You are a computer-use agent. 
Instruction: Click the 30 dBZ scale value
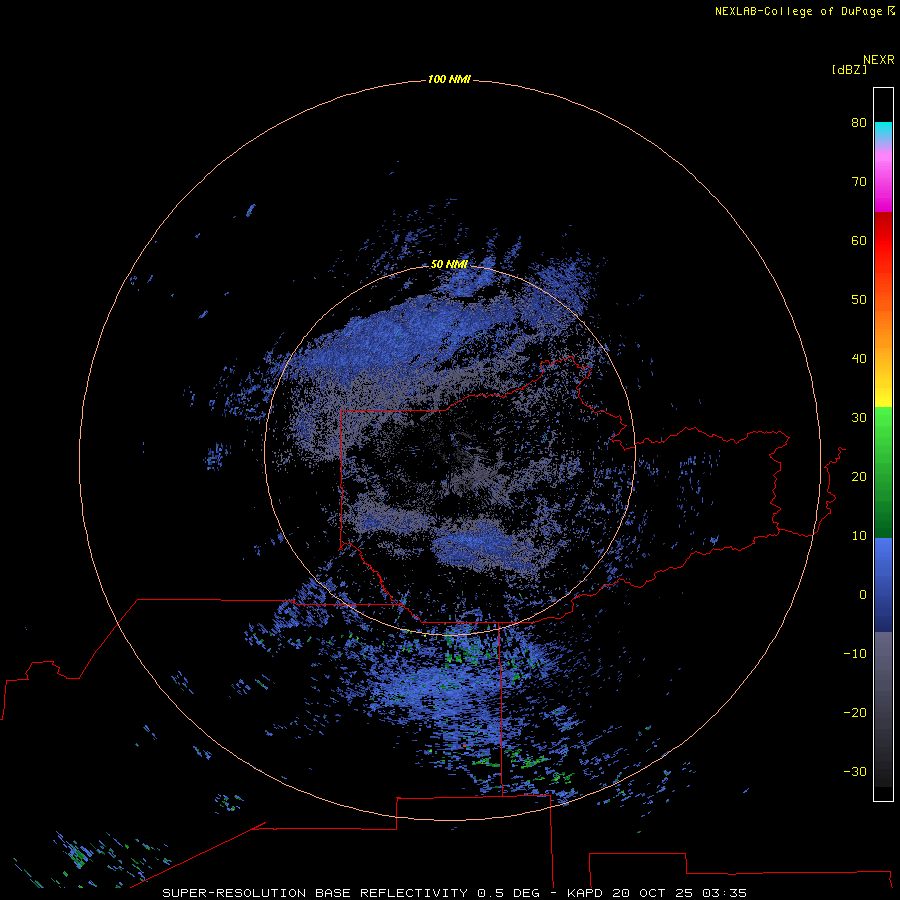[859, 417]
